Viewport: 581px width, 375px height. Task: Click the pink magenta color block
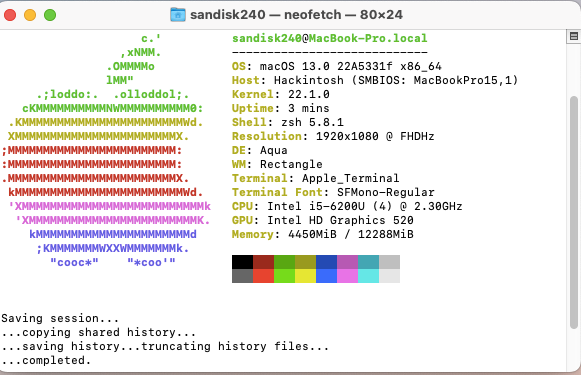347,276
